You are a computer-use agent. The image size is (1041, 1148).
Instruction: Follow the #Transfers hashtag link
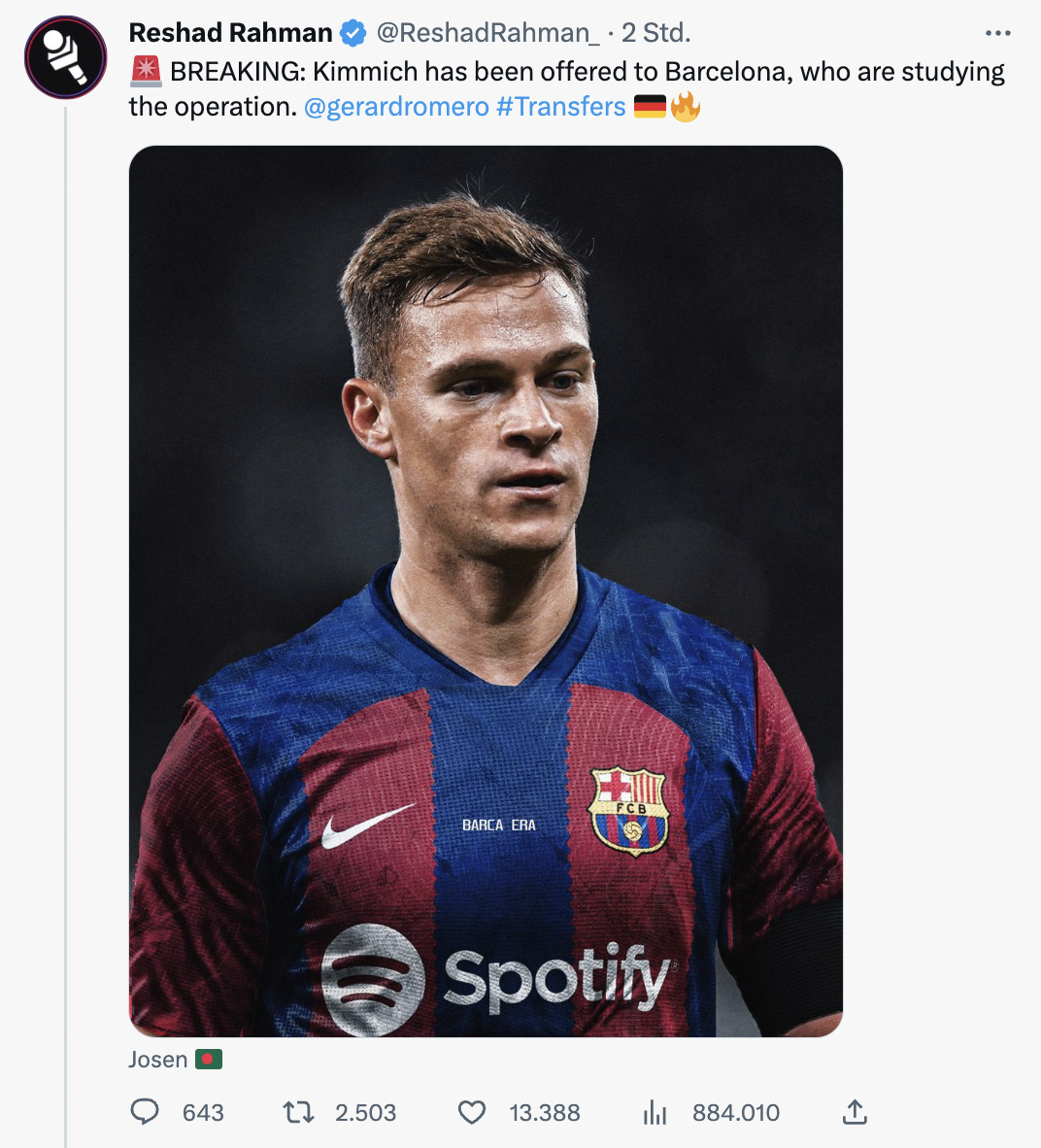(560, 106)
